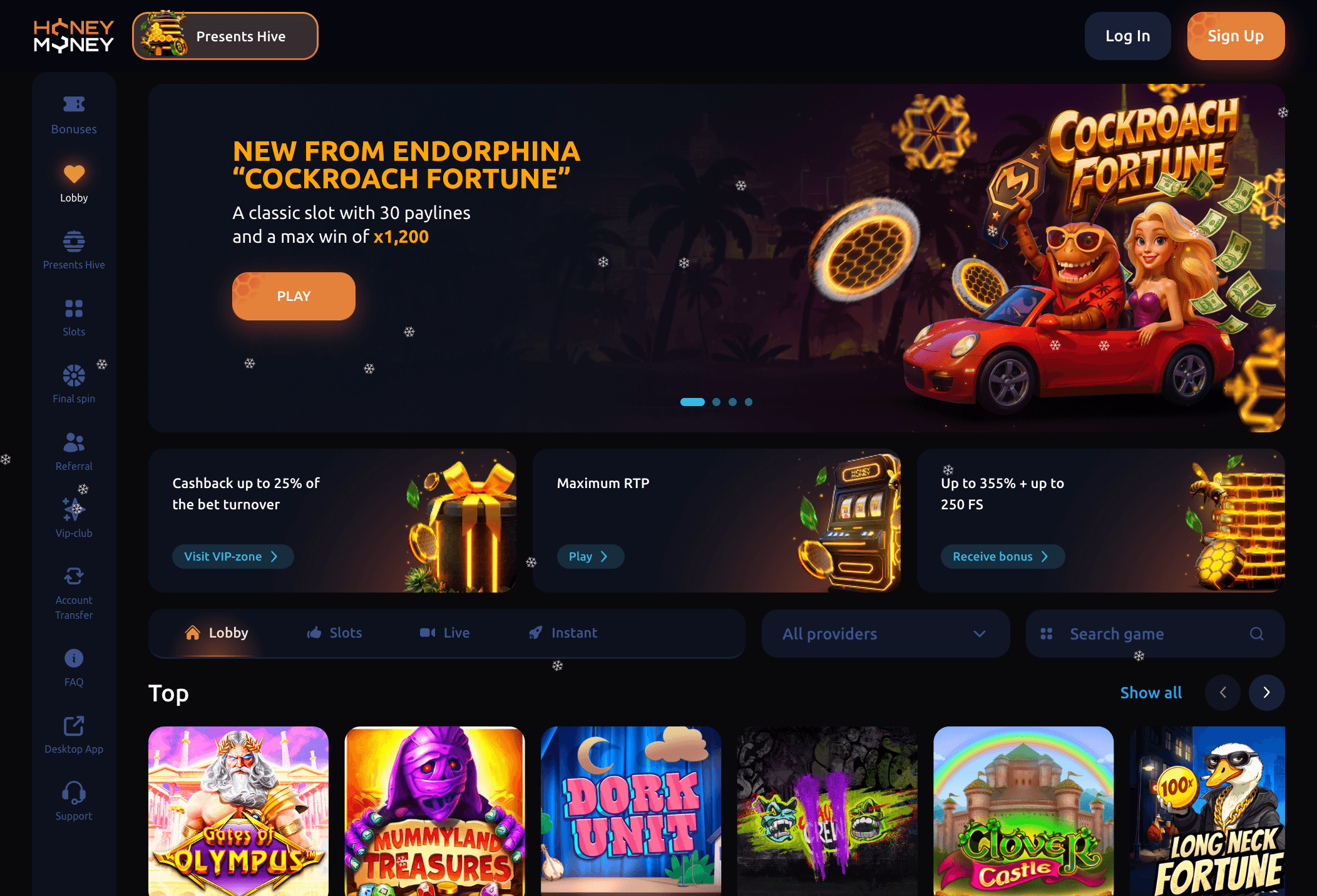Launch the Desktop App icon

coord(74,726)
